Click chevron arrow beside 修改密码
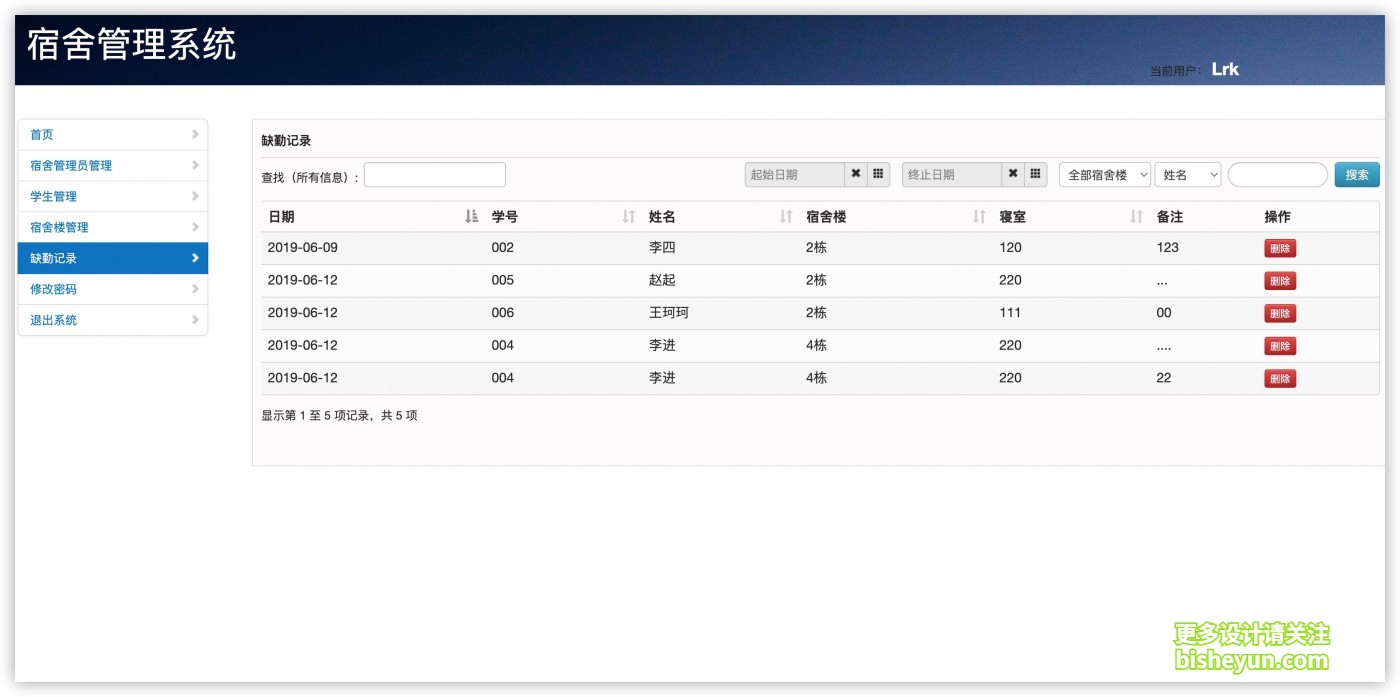Viewport: 1400px width, 697px height. (195, 289)
